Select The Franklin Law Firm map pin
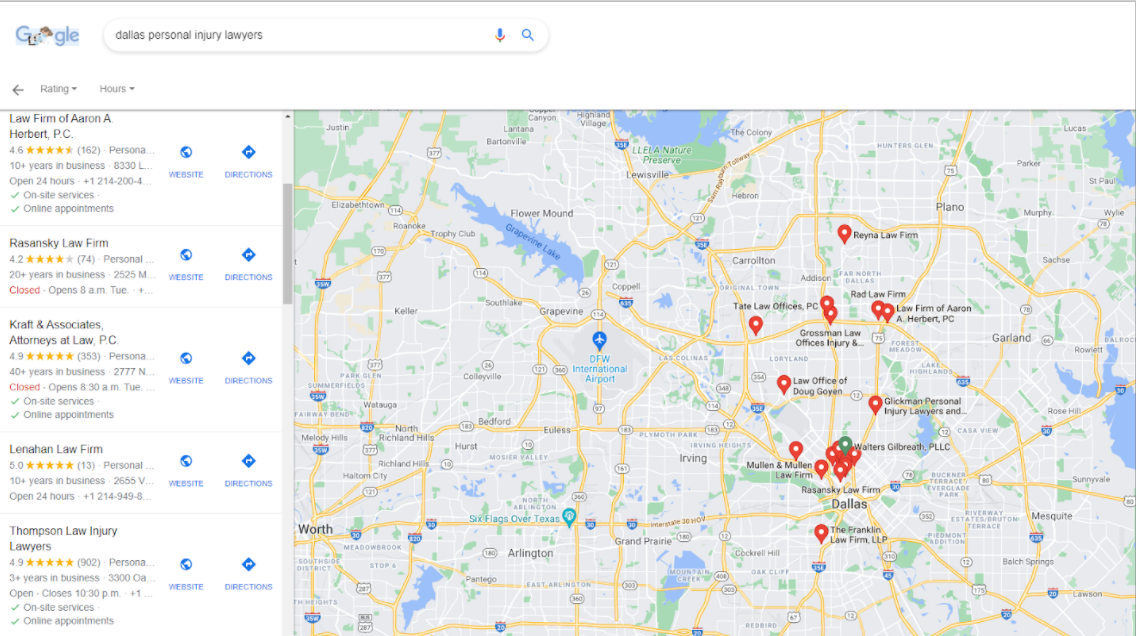Viewport: 1136px width, 636px height. (821, 533)
